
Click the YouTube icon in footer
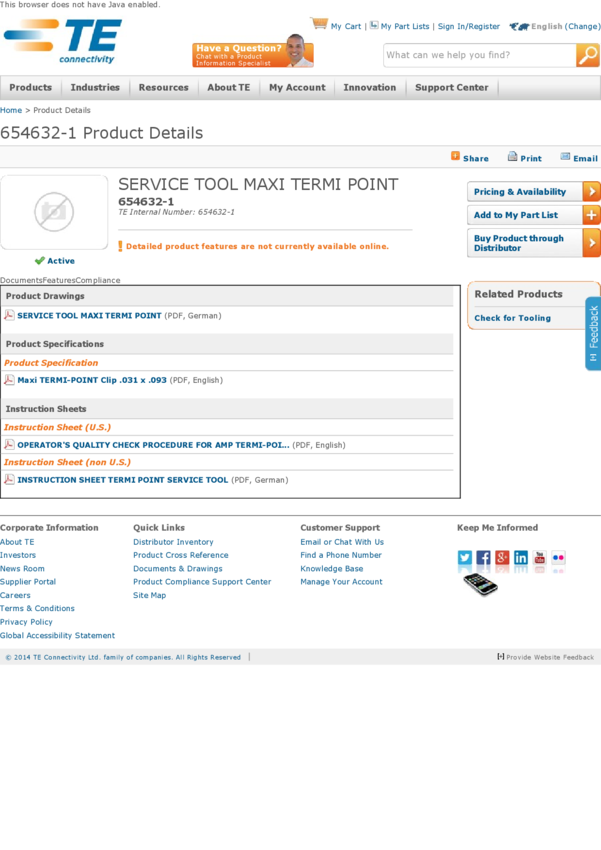[540, 558]
